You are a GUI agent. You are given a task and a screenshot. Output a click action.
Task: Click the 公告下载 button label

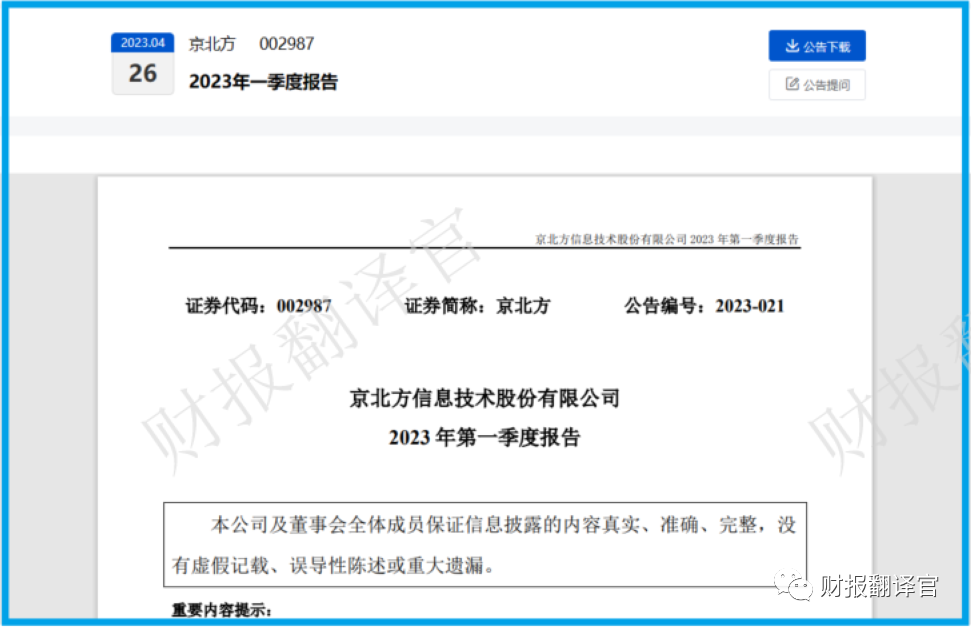pyautogui.click(x=826, y=47)
